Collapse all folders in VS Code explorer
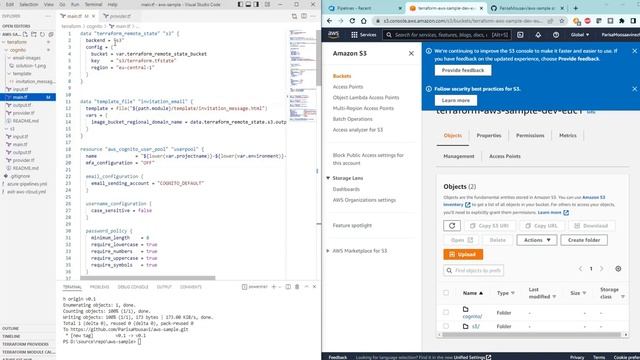This screenshot has width=640, height=360. [51, 34]
